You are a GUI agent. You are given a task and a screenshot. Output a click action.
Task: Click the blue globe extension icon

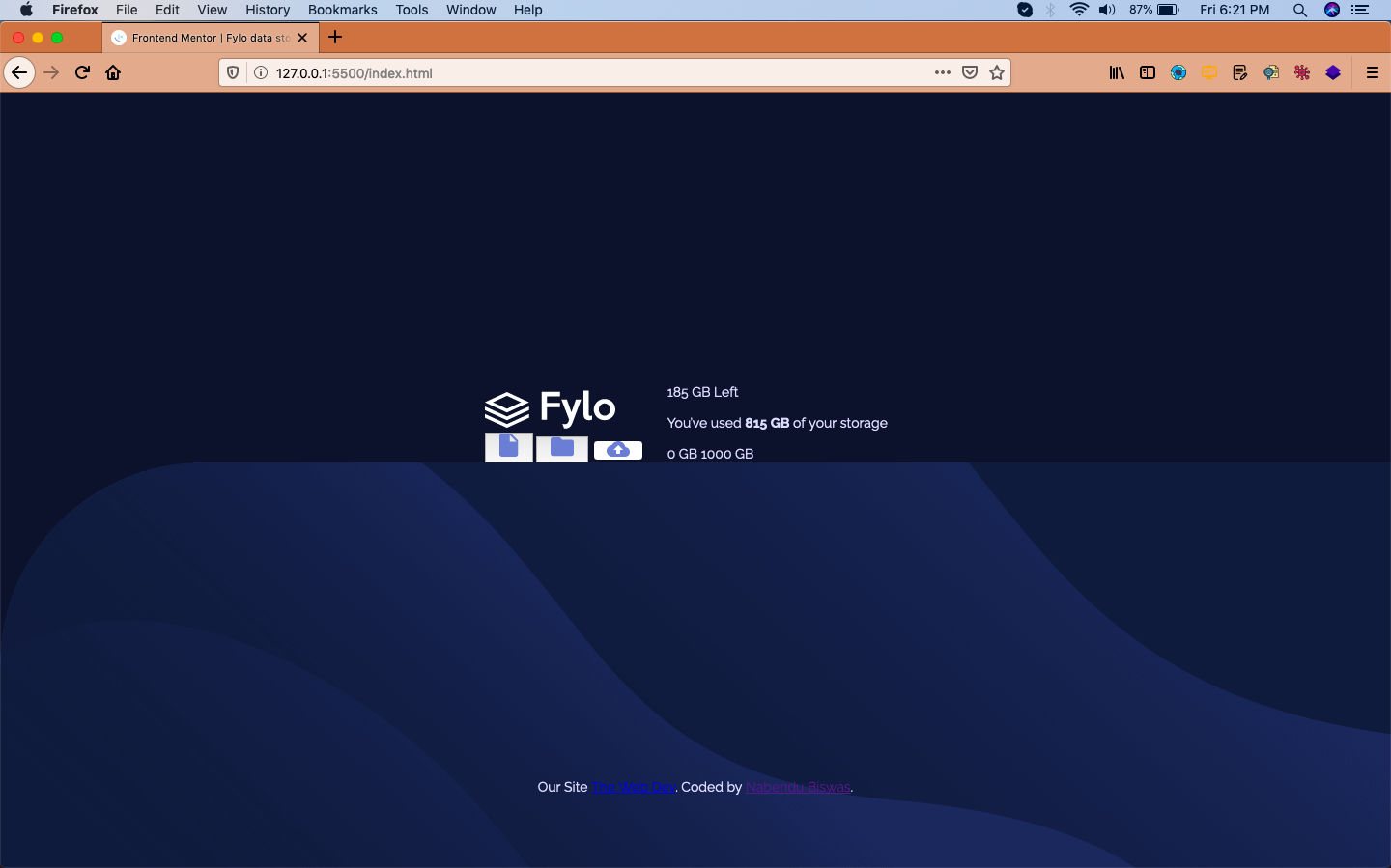pos(1178,72)
